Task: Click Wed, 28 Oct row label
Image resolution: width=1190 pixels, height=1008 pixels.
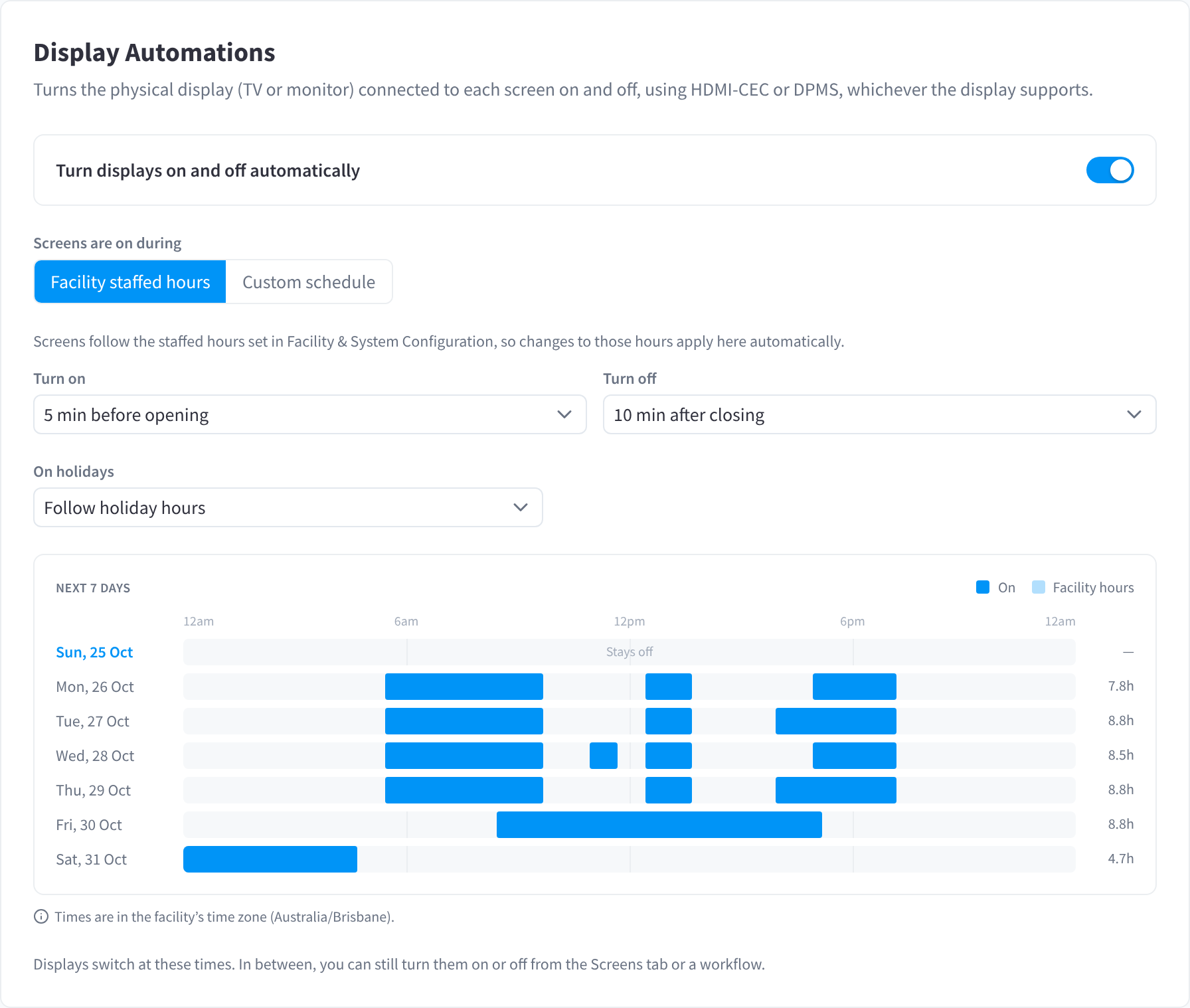Action: click(95, 756)
